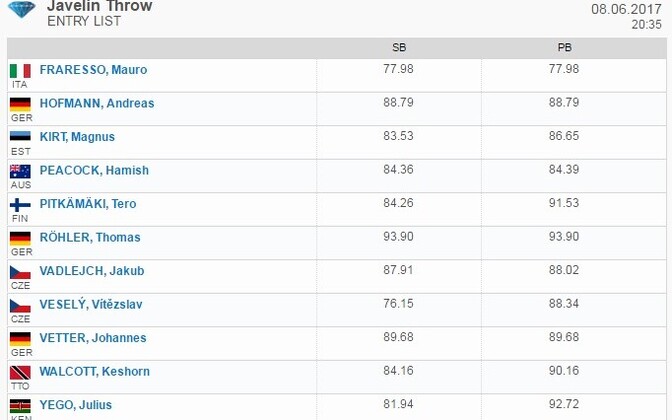672x420 pixels.
Task: Click the Kenyan flag beside YEGO
Action: pyautogui.click(x=20, y=406)
